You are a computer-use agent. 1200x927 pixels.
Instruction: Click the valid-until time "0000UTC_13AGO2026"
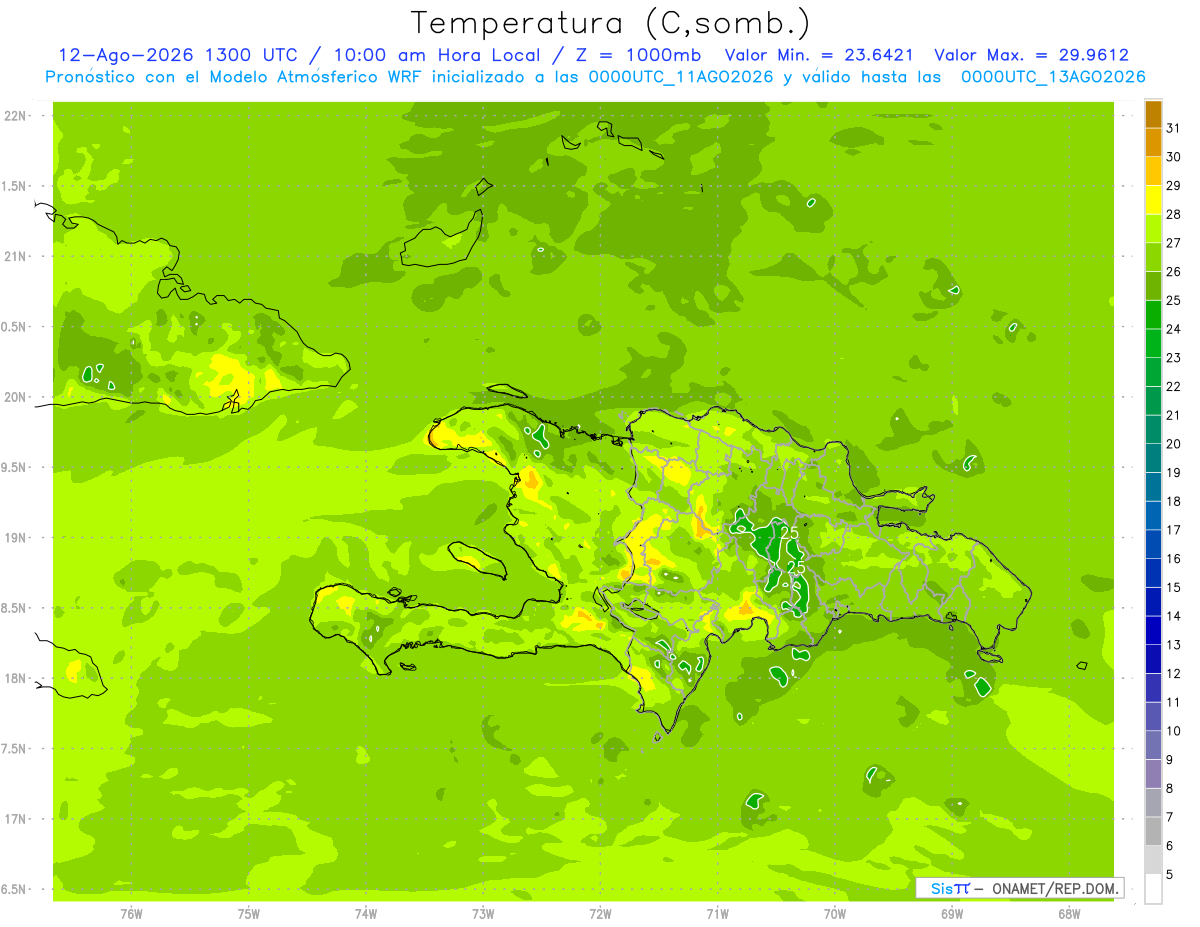click(1053, 77)
